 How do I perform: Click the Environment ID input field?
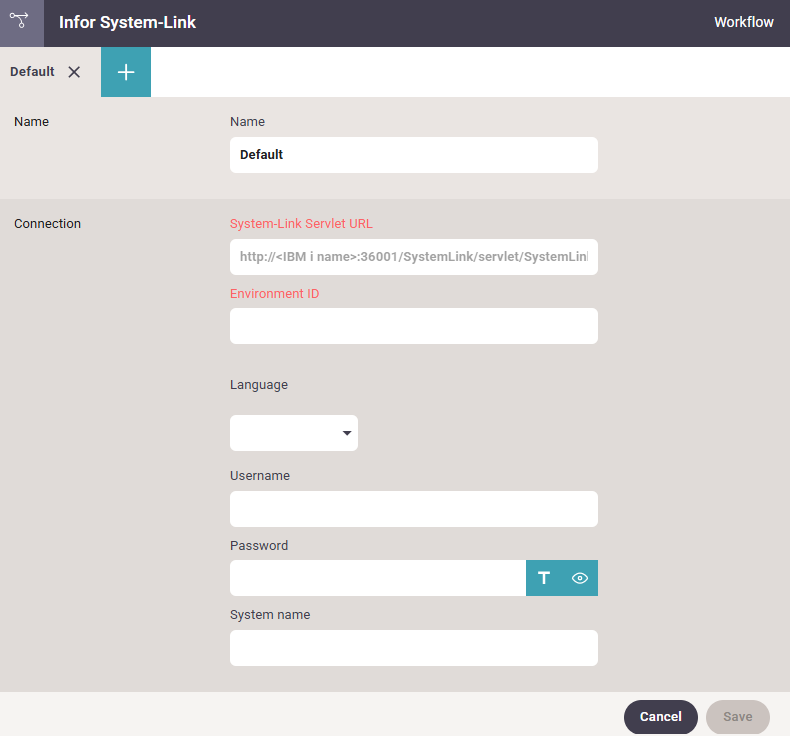[414, 326]
